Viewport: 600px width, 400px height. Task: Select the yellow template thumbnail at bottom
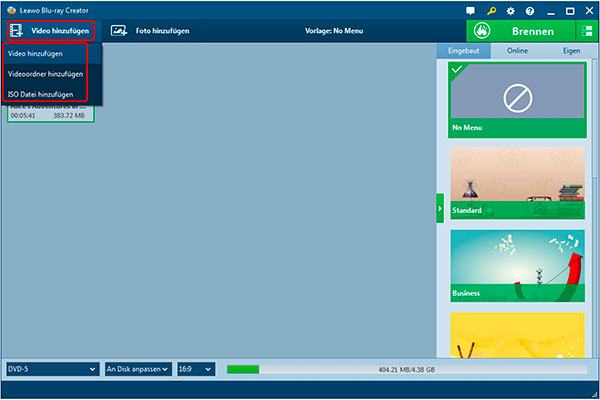tap(517, 335)
